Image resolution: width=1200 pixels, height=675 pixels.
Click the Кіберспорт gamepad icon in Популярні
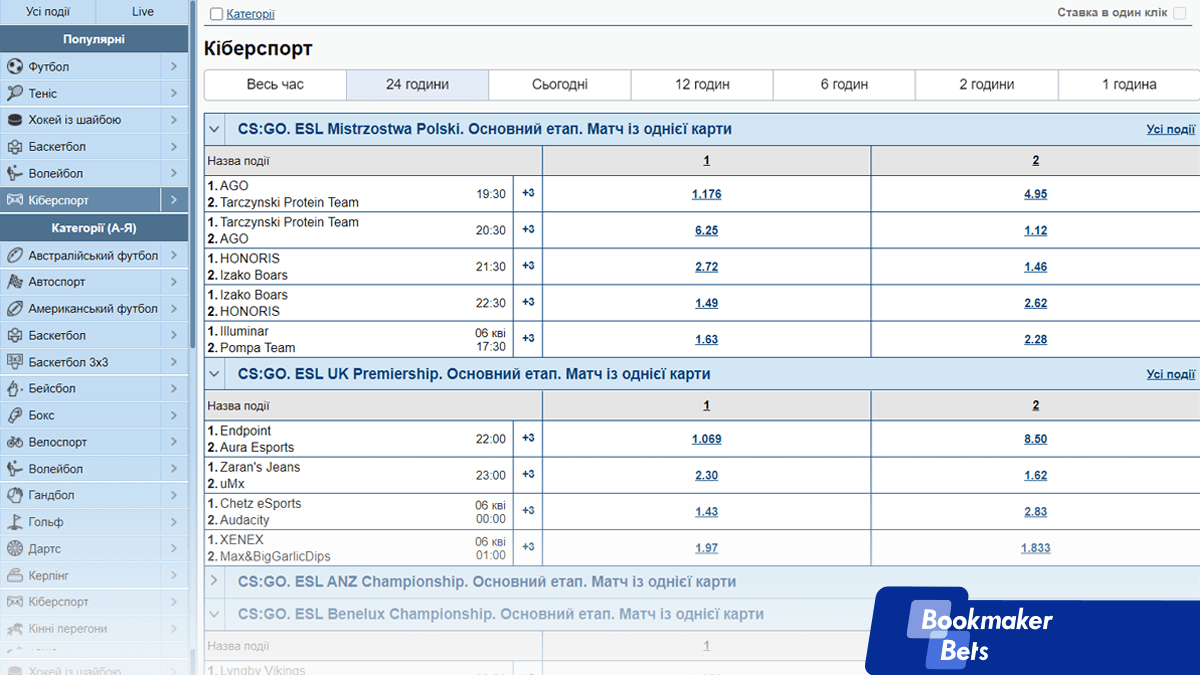click(15, 200)
